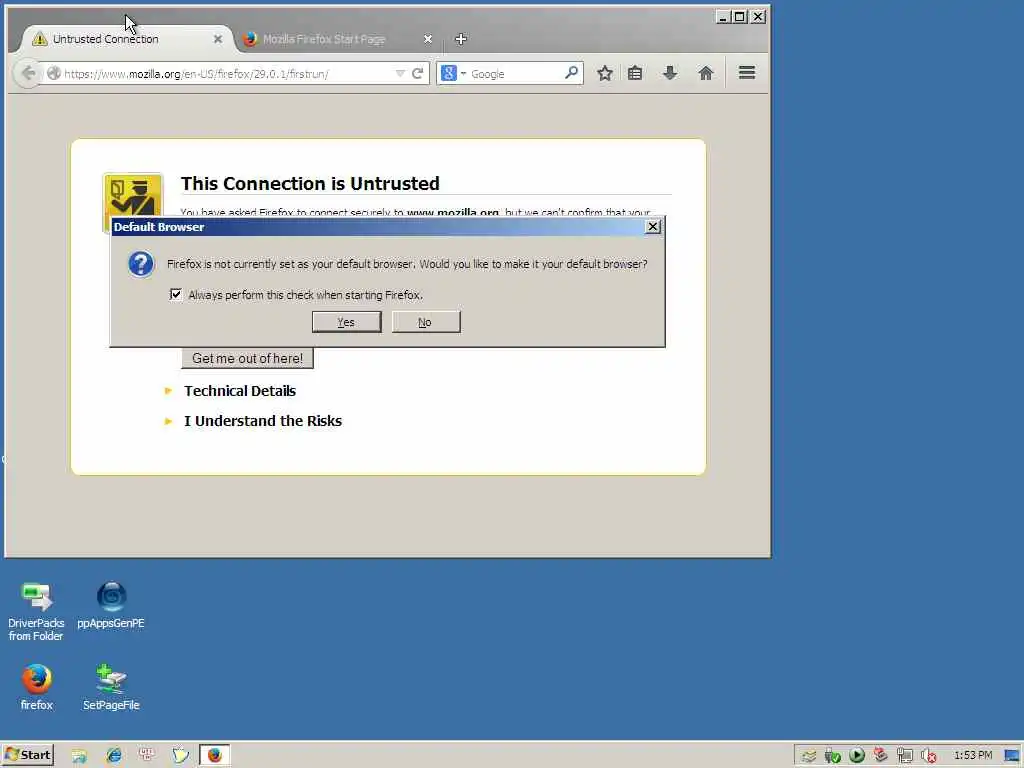Open the Firefox hamburger menu
The width and height of the screenshot is (1024, 768).
(x=747, y=72)
